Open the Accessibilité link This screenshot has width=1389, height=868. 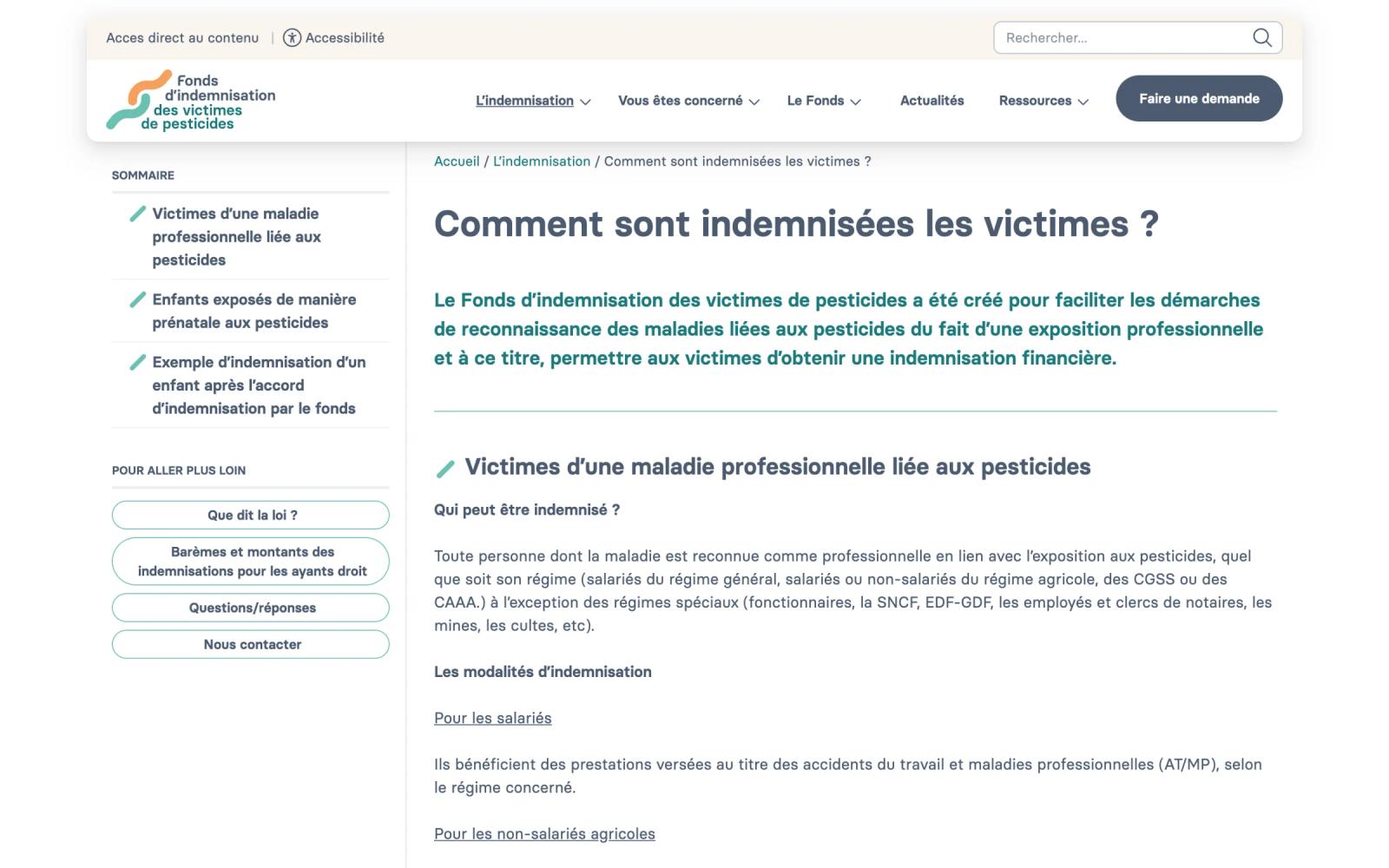coord(345,37)
